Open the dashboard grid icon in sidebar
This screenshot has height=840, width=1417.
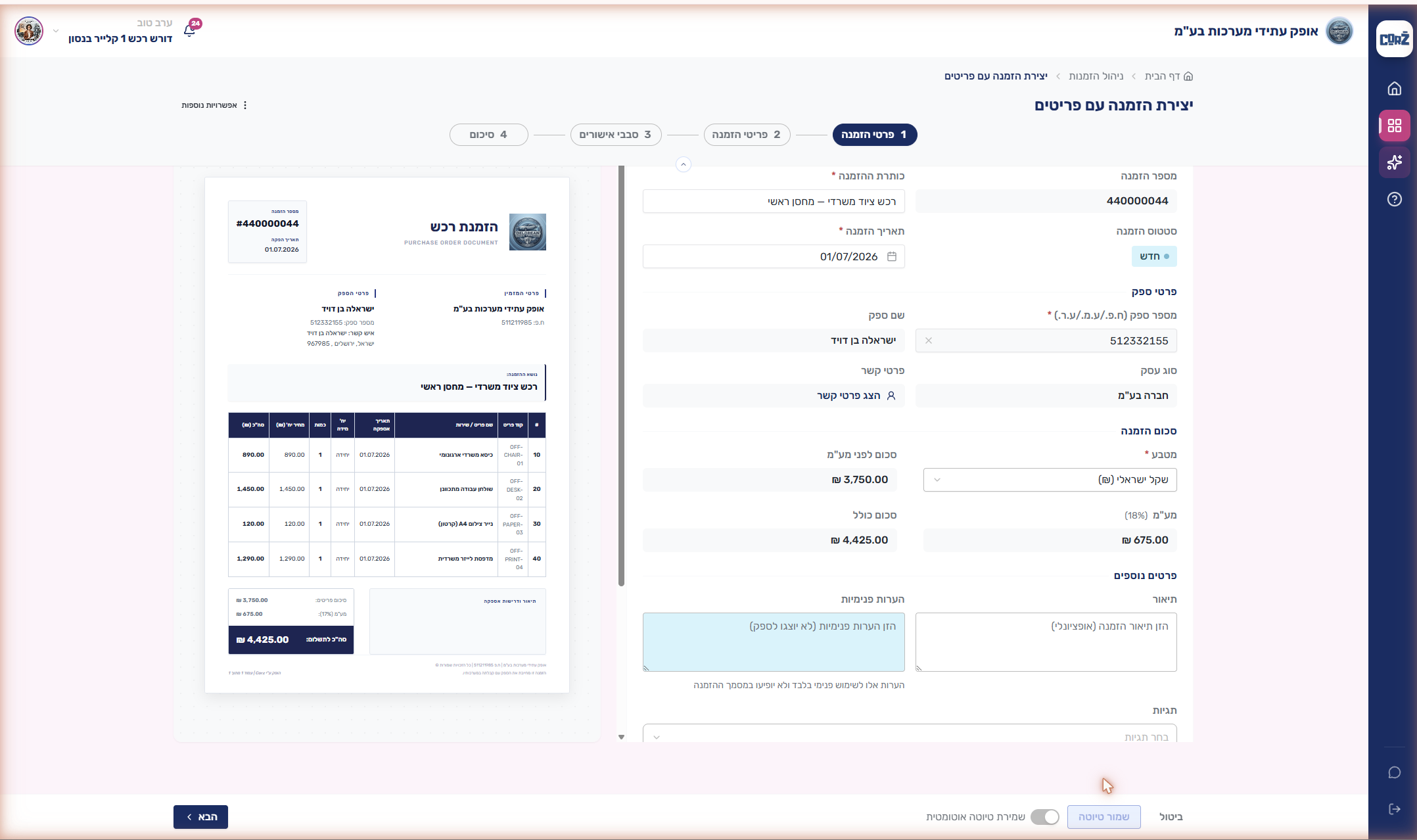click(x=1394, y=126)
